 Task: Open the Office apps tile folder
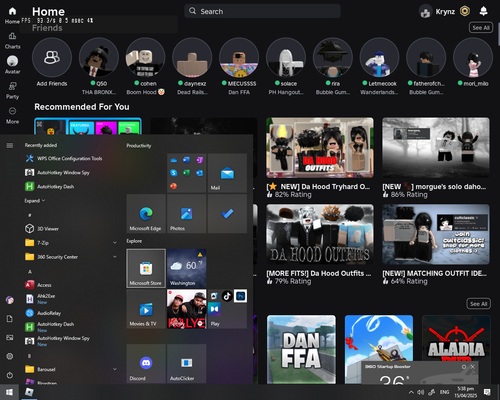pos(187,173)
